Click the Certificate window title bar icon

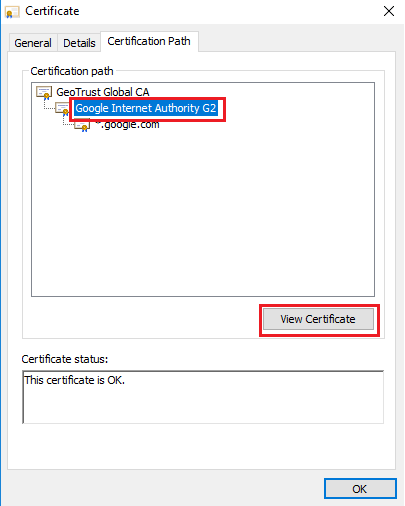click(x=12, y=12)
